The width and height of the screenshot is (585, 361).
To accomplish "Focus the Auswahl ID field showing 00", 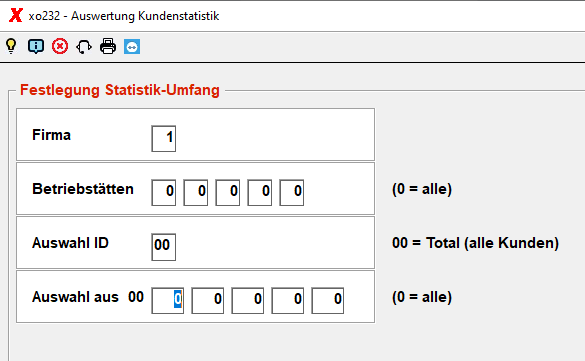I will [x=163, y=247].
